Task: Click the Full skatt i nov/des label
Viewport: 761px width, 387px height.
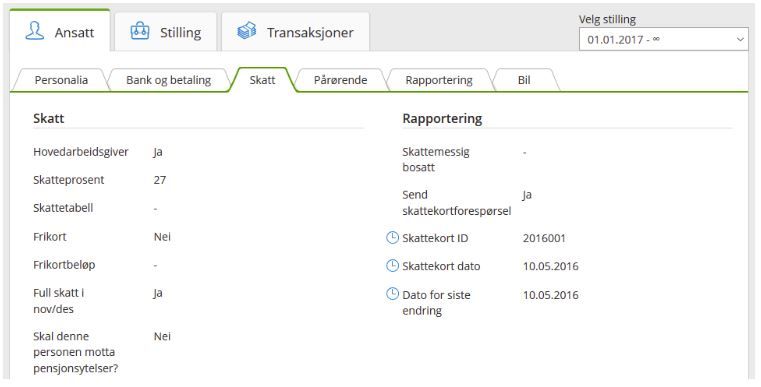Action: click(59, 301)
